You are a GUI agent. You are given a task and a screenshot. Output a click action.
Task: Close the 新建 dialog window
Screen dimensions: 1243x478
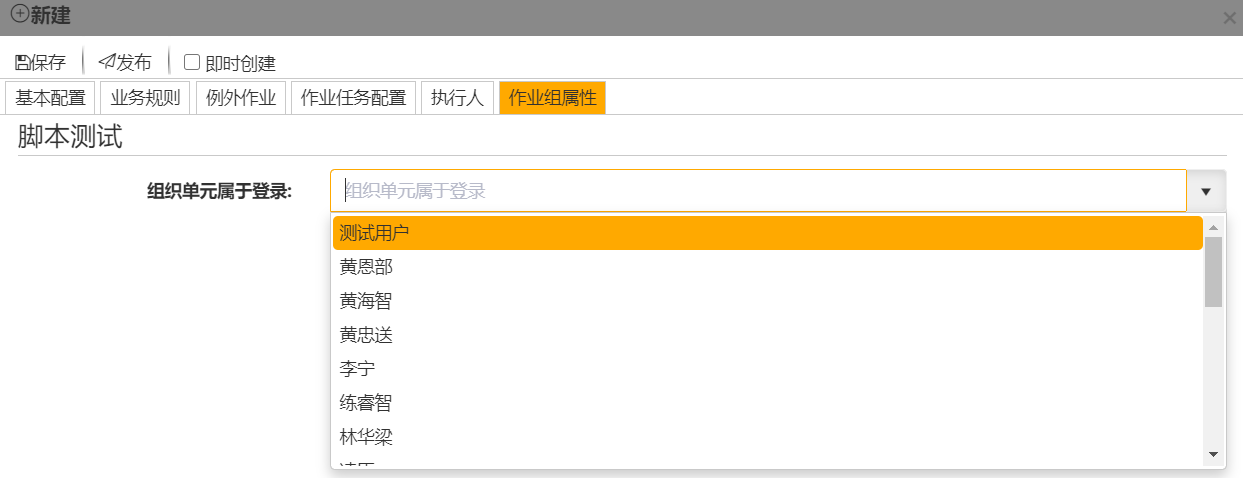1229,18
